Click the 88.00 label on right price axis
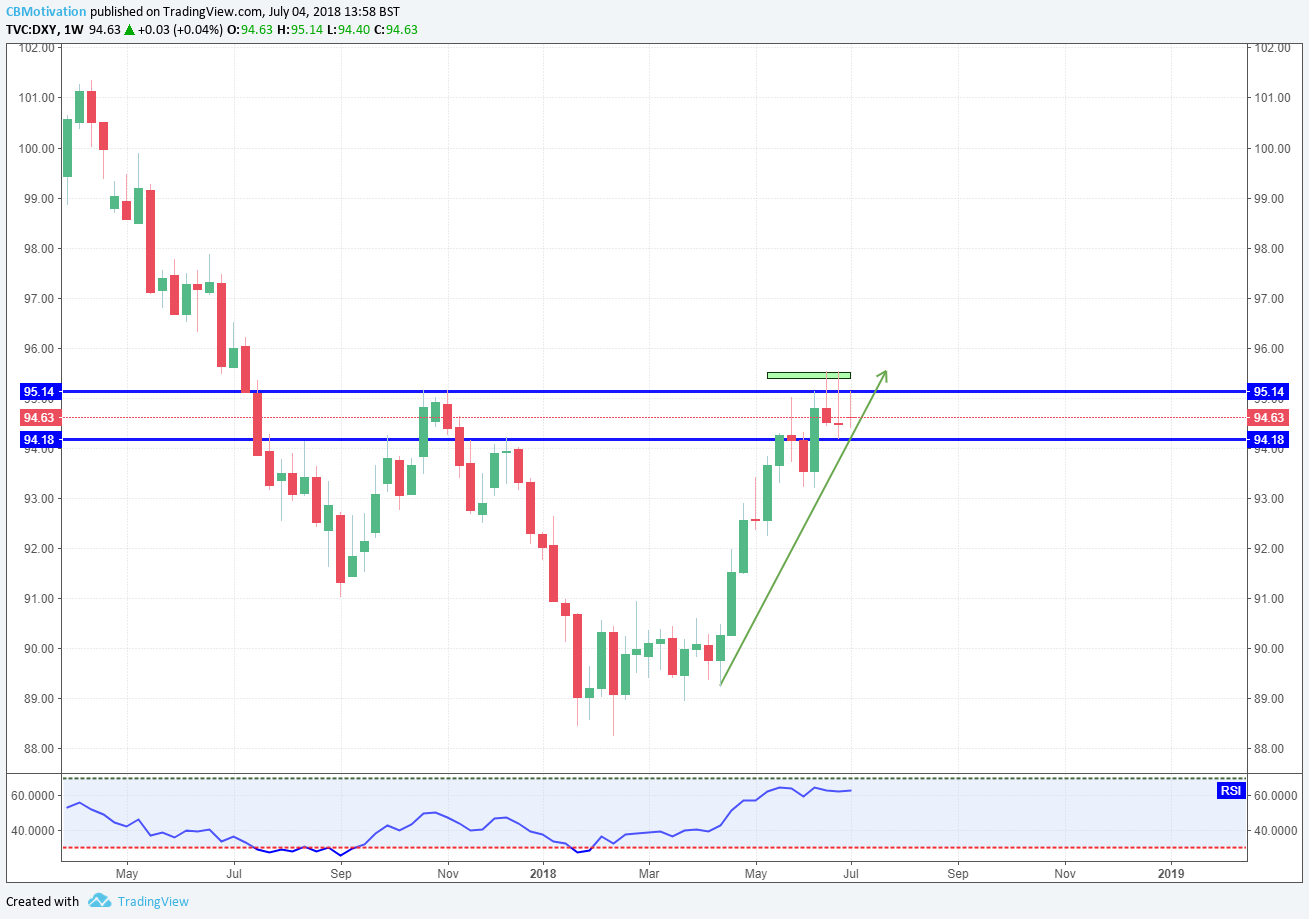1309x919 pixels. (1271, 749)
